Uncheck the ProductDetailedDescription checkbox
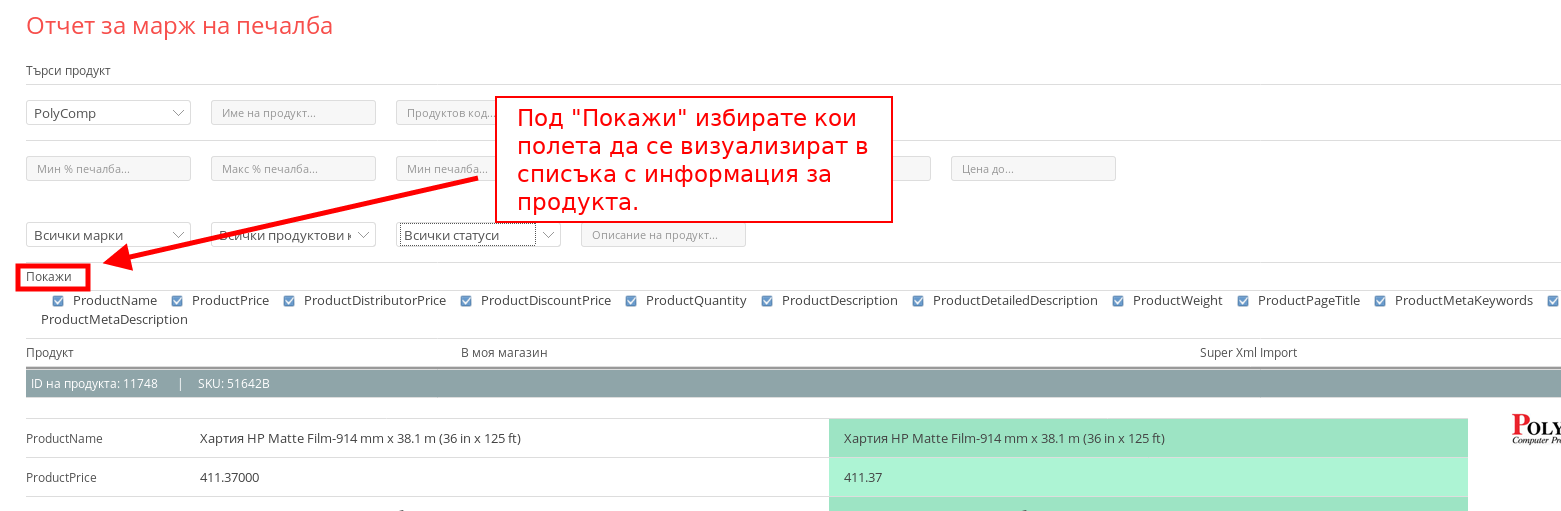The image size is (1561, 511). click(918, 301)
